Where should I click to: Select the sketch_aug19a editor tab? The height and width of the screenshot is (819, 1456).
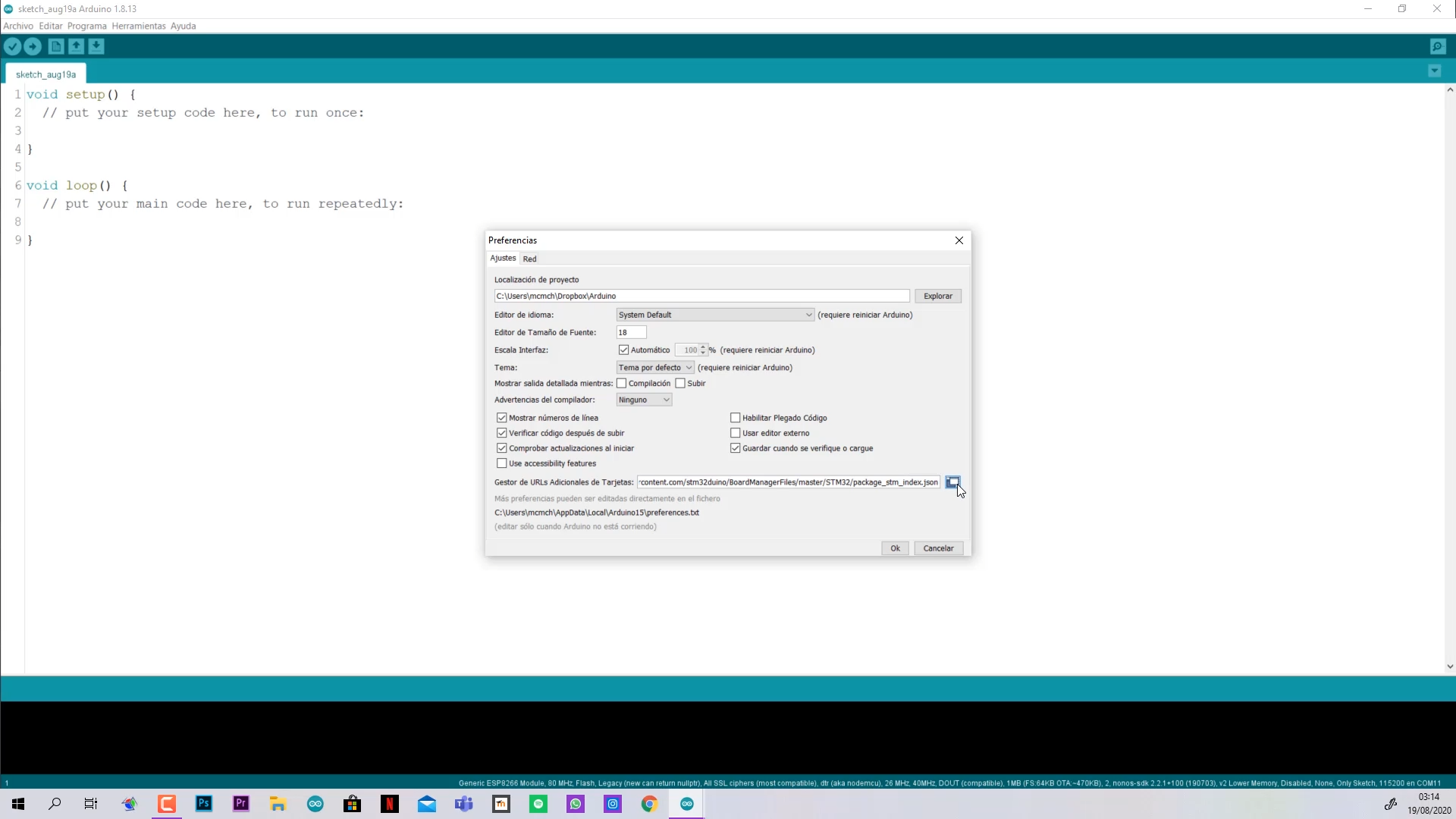coord(45,74)
